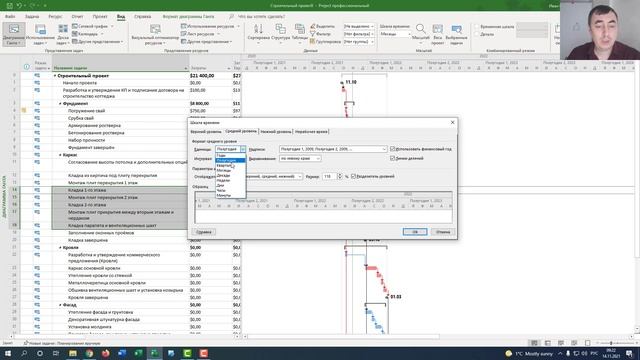Open File Explorer from taskbar
This screenshot has width=640, height=360.
(x=73, y=353)
